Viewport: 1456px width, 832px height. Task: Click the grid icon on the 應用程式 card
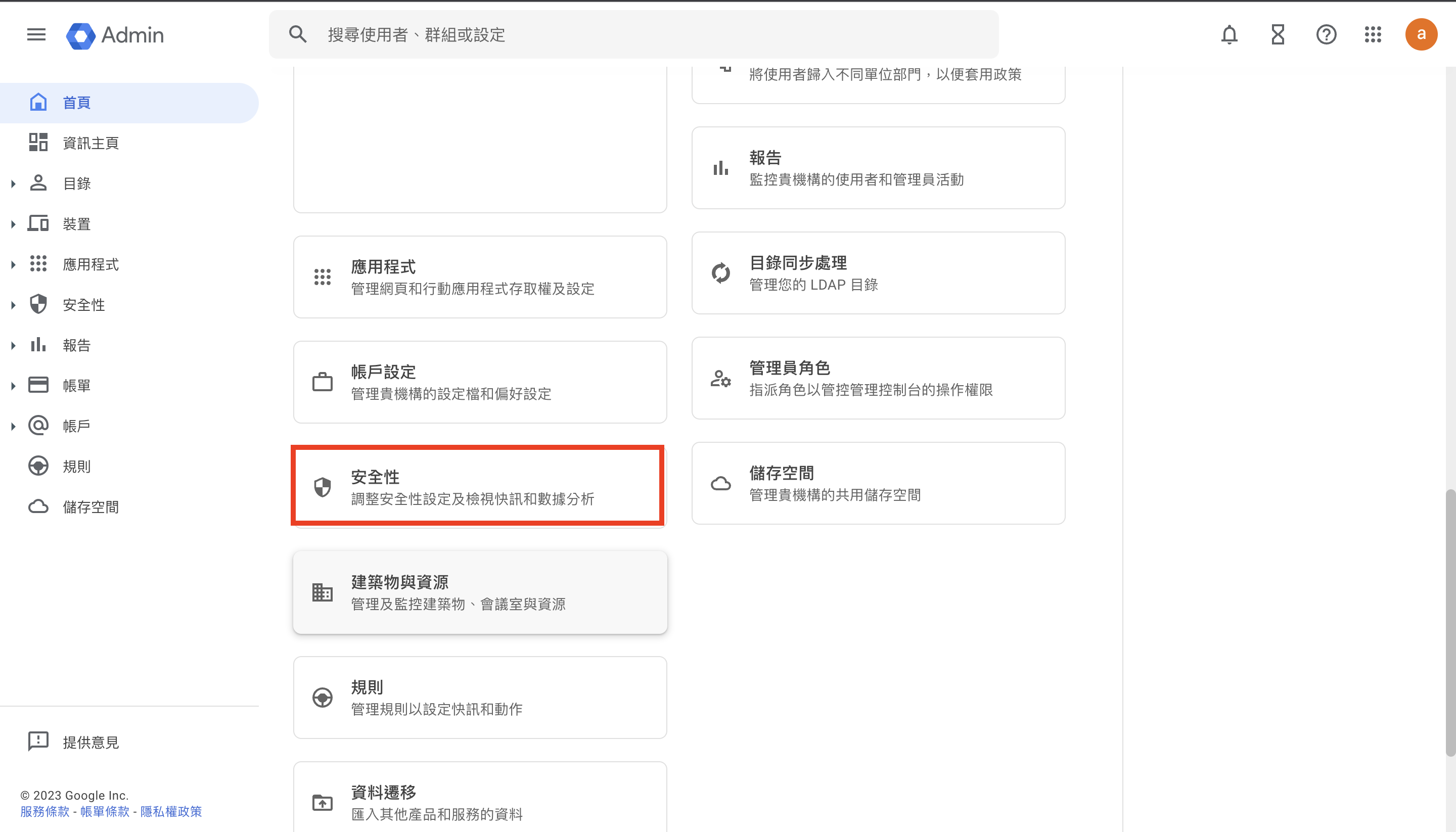coord(322,277)
